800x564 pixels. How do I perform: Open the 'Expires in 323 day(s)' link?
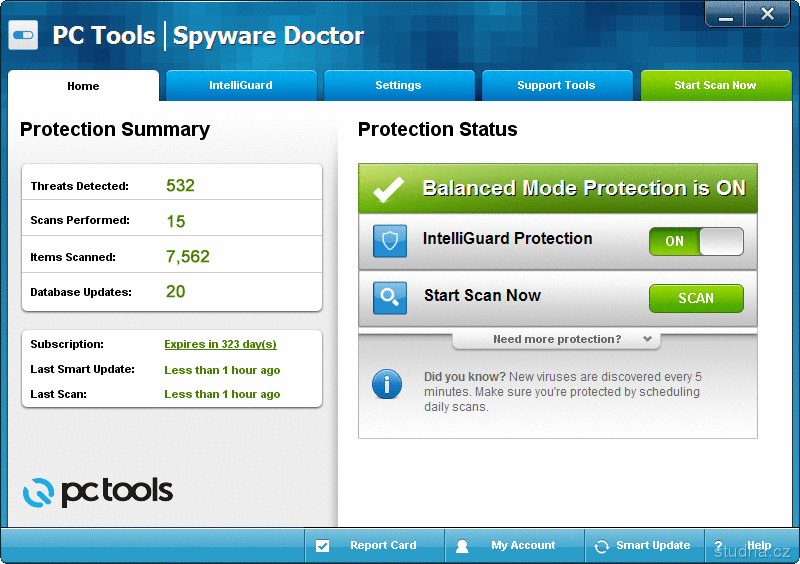click(220, 344)
